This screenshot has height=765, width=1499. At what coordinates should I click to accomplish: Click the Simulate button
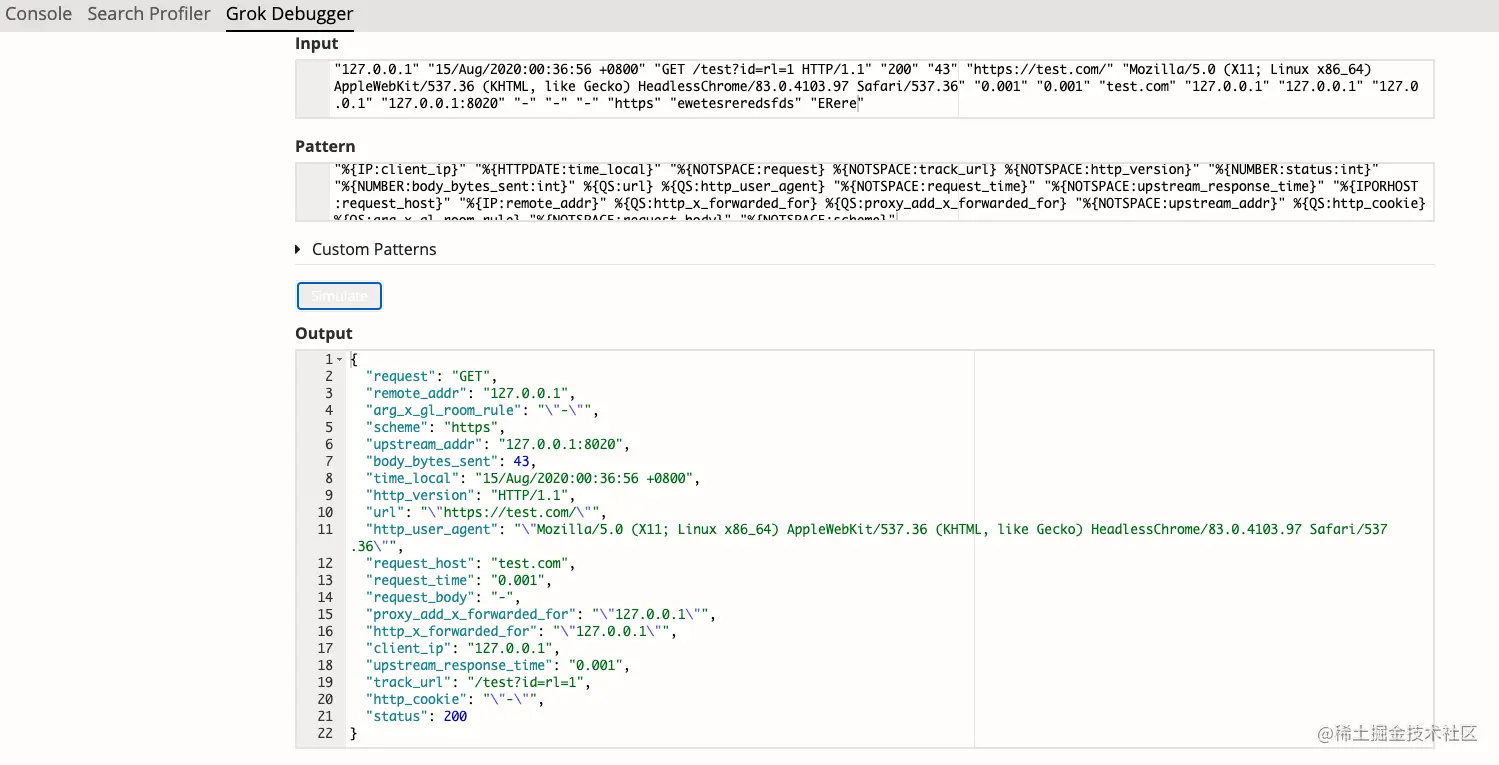click(339, 296)
